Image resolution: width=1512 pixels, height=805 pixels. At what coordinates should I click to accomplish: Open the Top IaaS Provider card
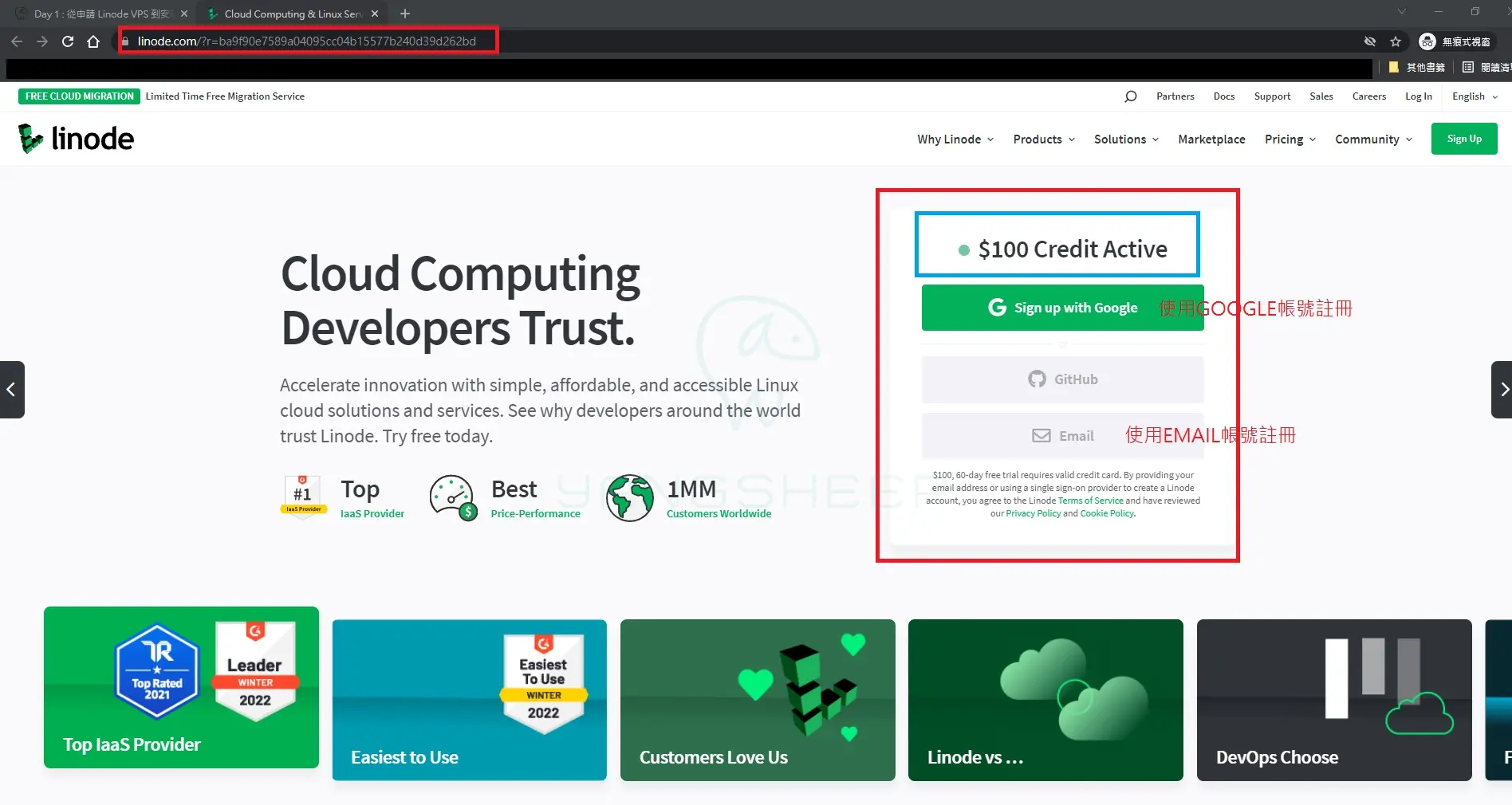181,687
